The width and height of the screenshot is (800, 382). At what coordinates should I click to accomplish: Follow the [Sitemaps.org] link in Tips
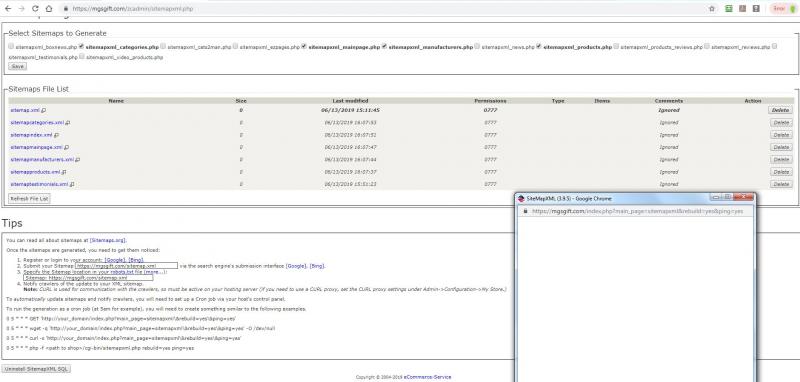(x=108, y=240)
